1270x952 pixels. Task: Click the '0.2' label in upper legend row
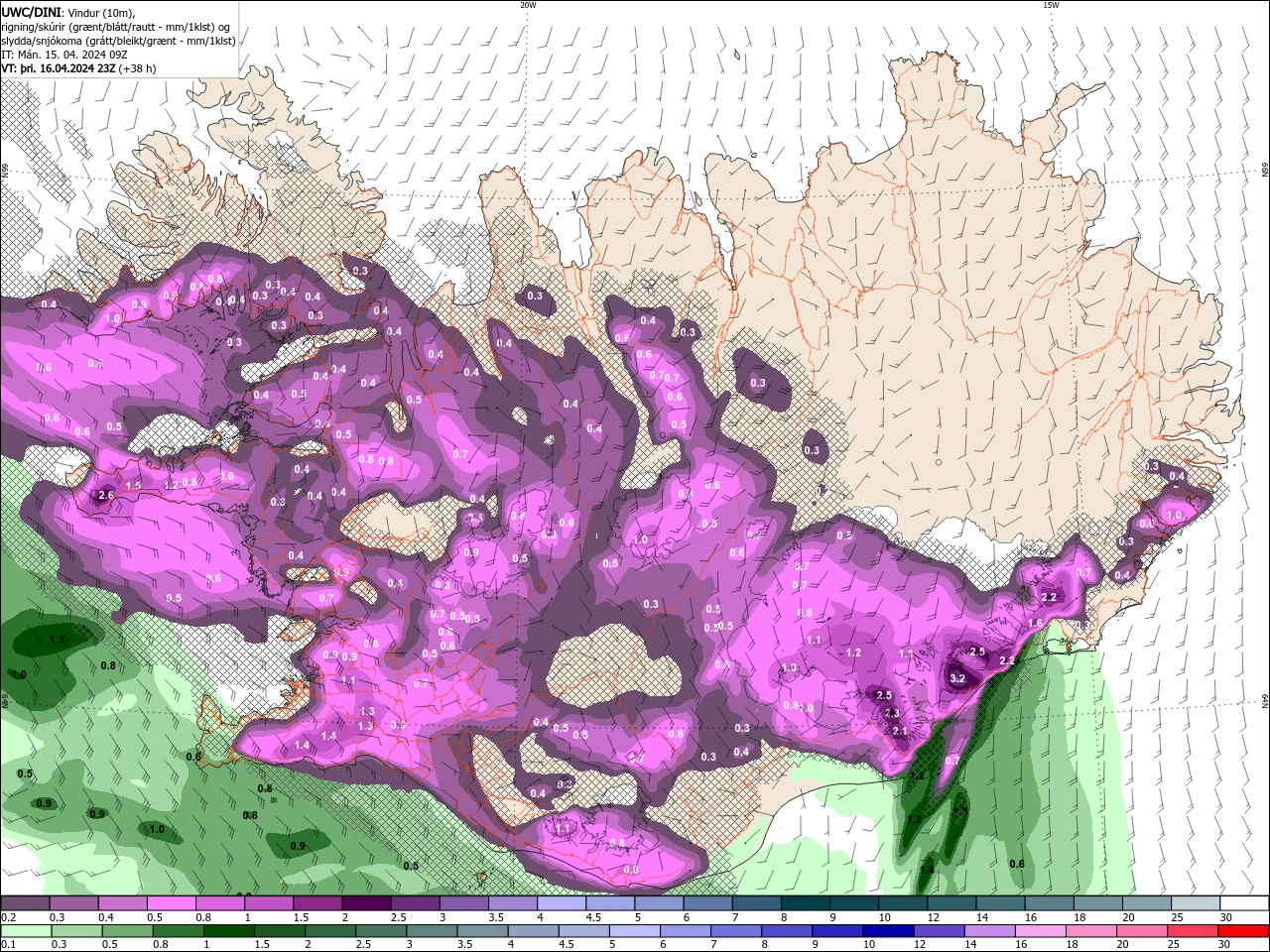(9, 917)
